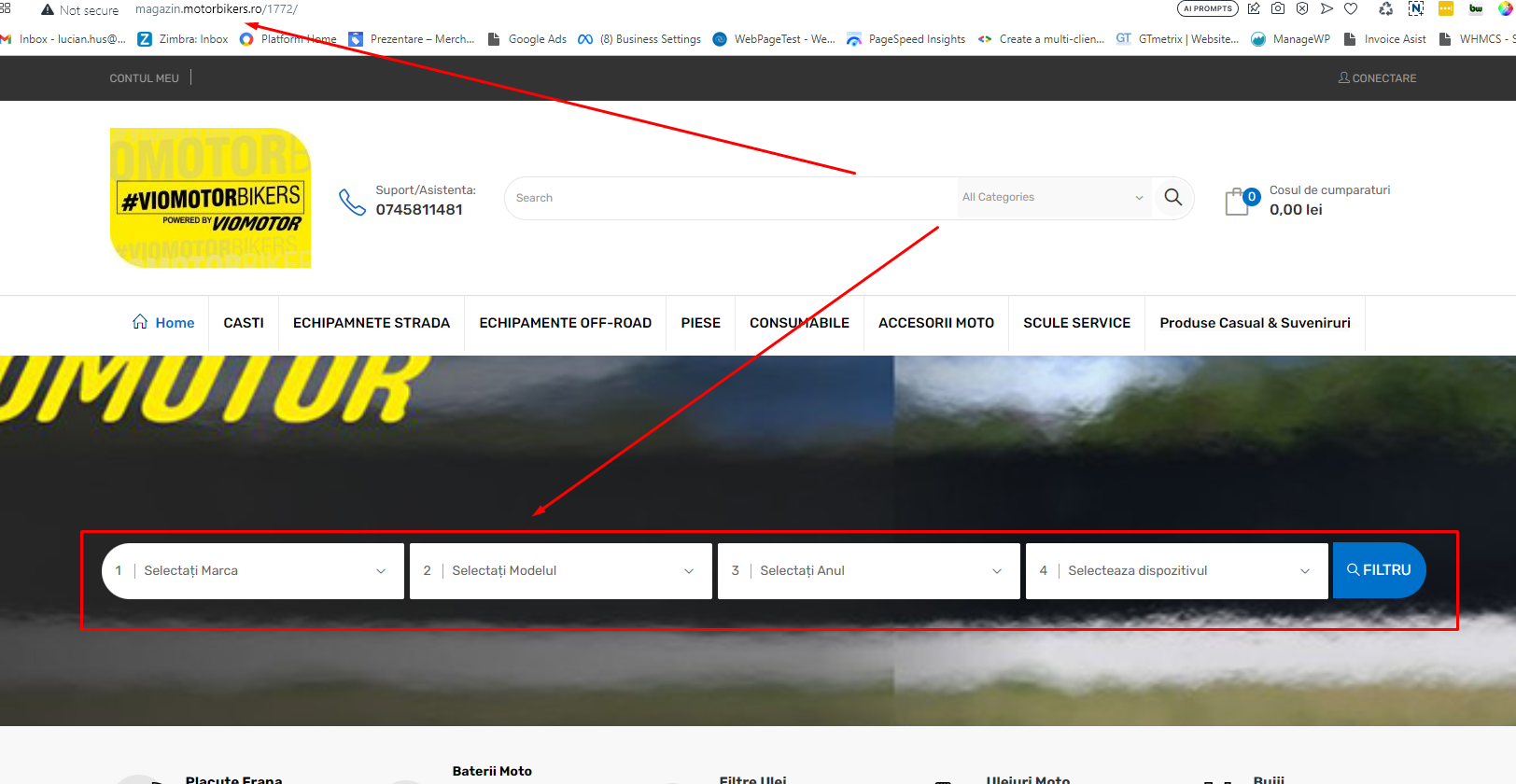Open the WebPageTest bookmark
The image size is (1516, 784).
[774, 39]
